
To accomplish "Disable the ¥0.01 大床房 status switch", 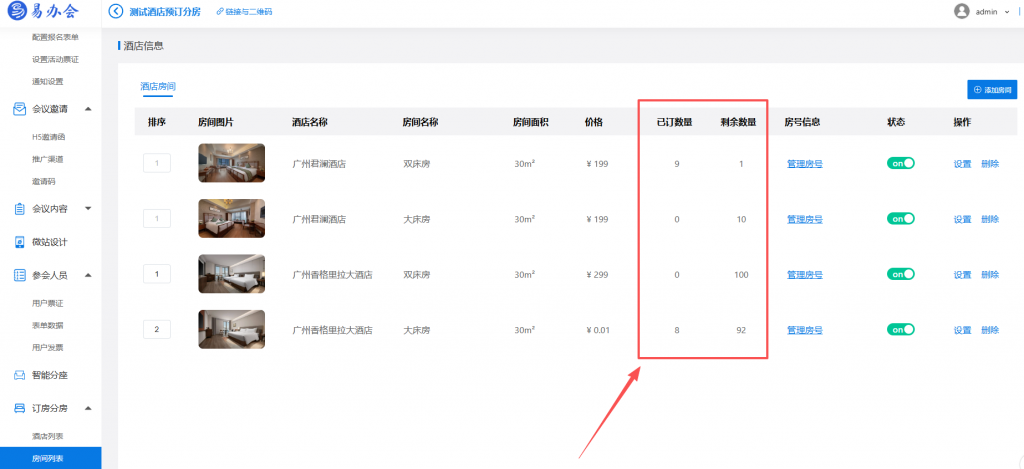I will coord(901,330).
